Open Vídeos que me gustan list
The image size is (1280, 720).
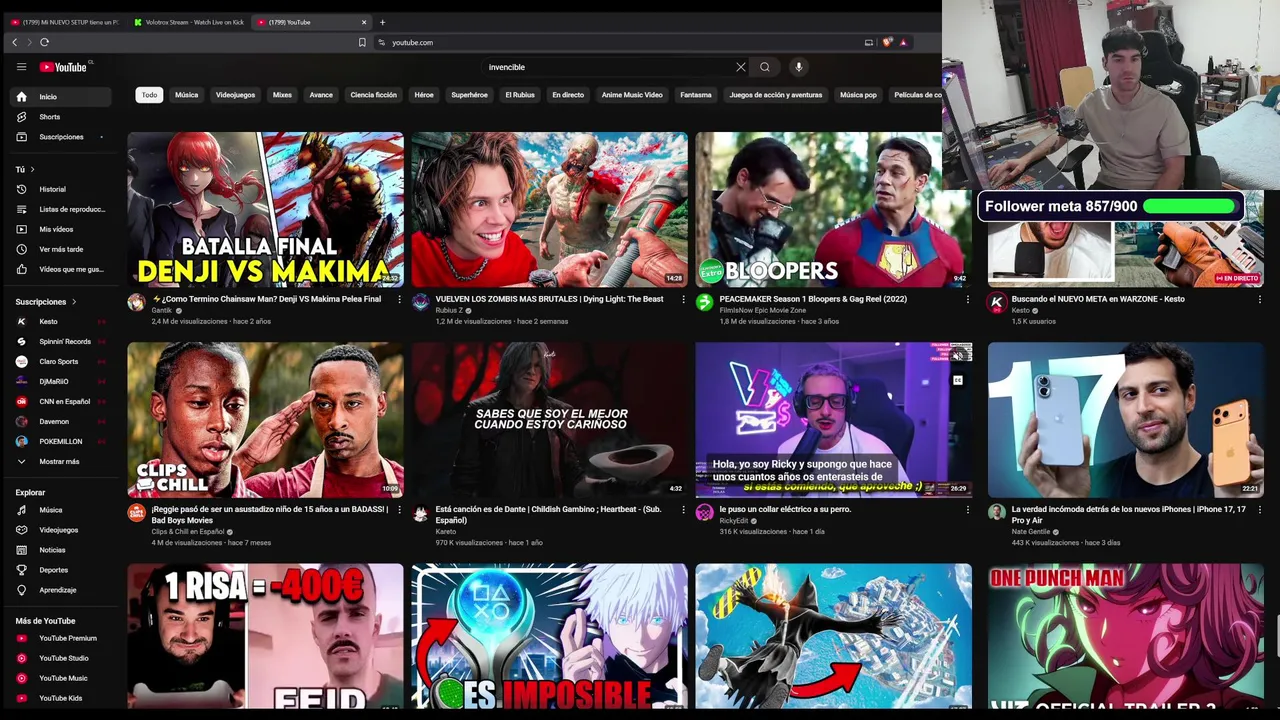coord(60,269)
